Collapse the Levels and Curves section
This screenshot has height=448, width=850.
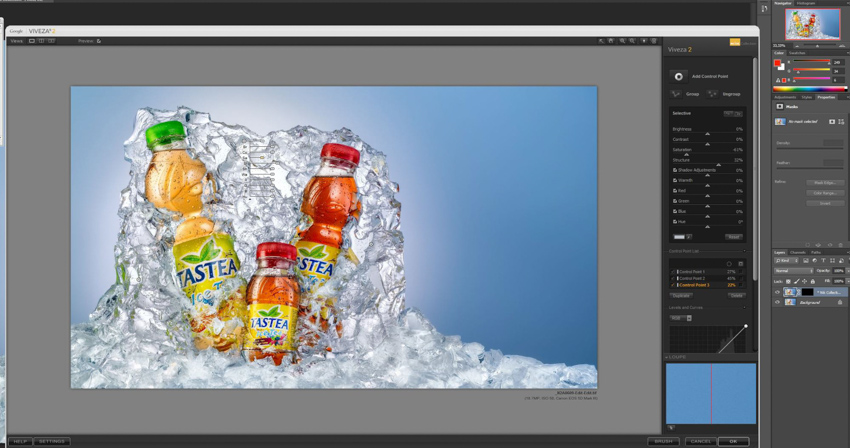click(x=744, y=308)
